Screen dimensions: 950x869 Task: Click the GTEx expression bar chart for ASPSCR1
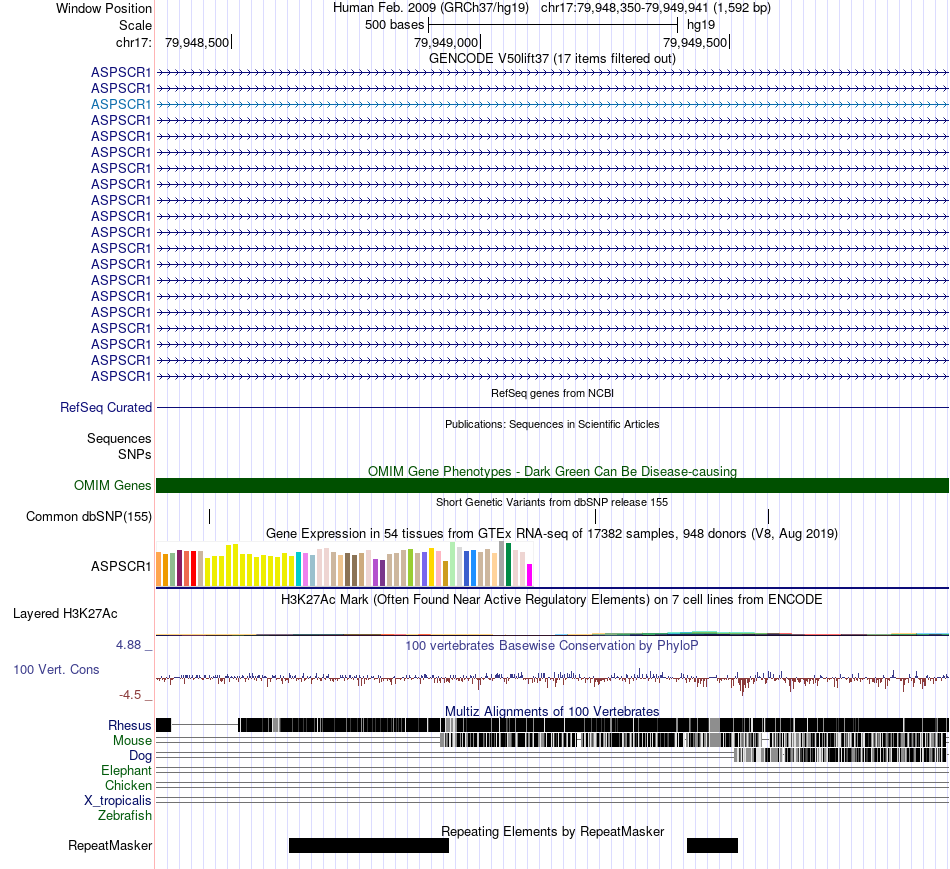344,564
